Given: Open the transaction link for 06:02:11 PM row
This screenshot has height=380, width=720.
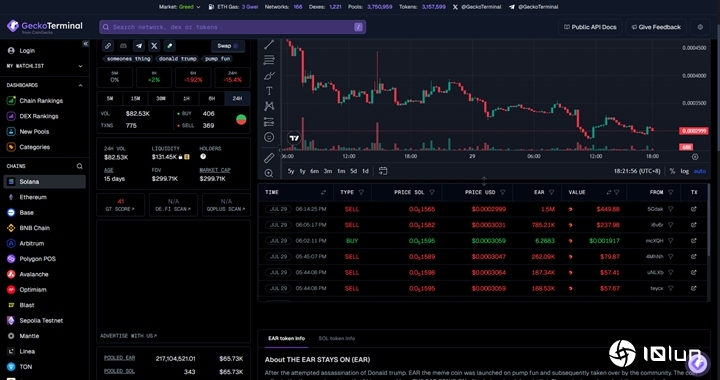Looking at the screenshot, I should tap(693, 240).
